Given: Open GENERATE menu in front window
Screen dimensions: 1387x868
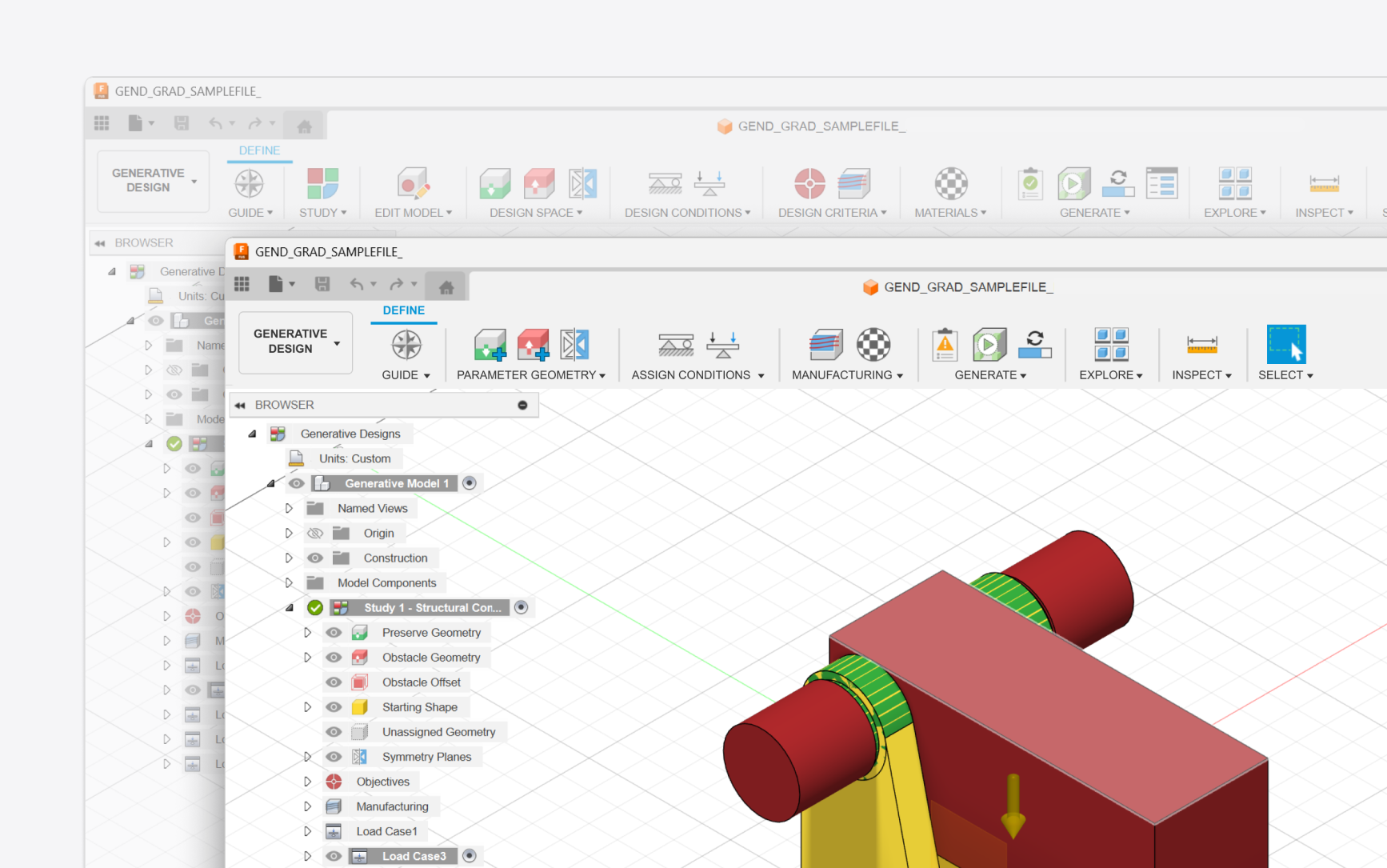Looking at the screenshot, I should 990,375.
